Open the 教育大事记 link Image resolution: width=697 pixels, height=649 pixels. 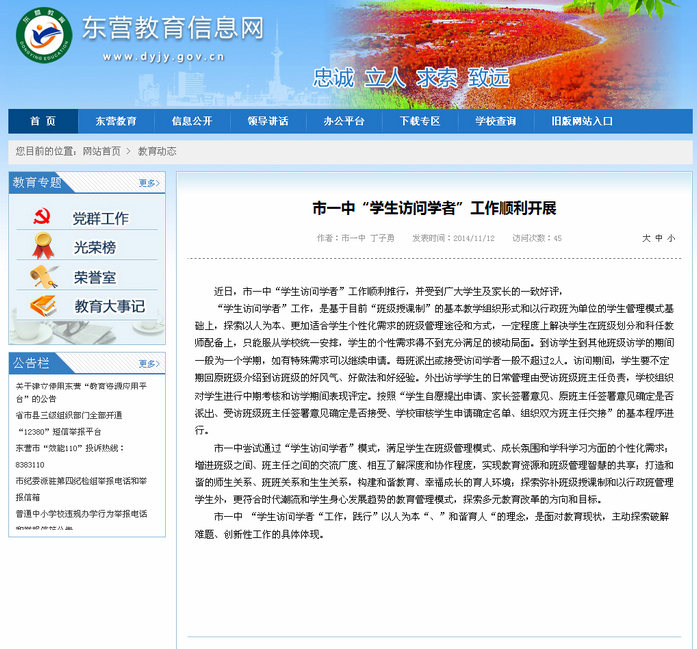tap(109, 306)
